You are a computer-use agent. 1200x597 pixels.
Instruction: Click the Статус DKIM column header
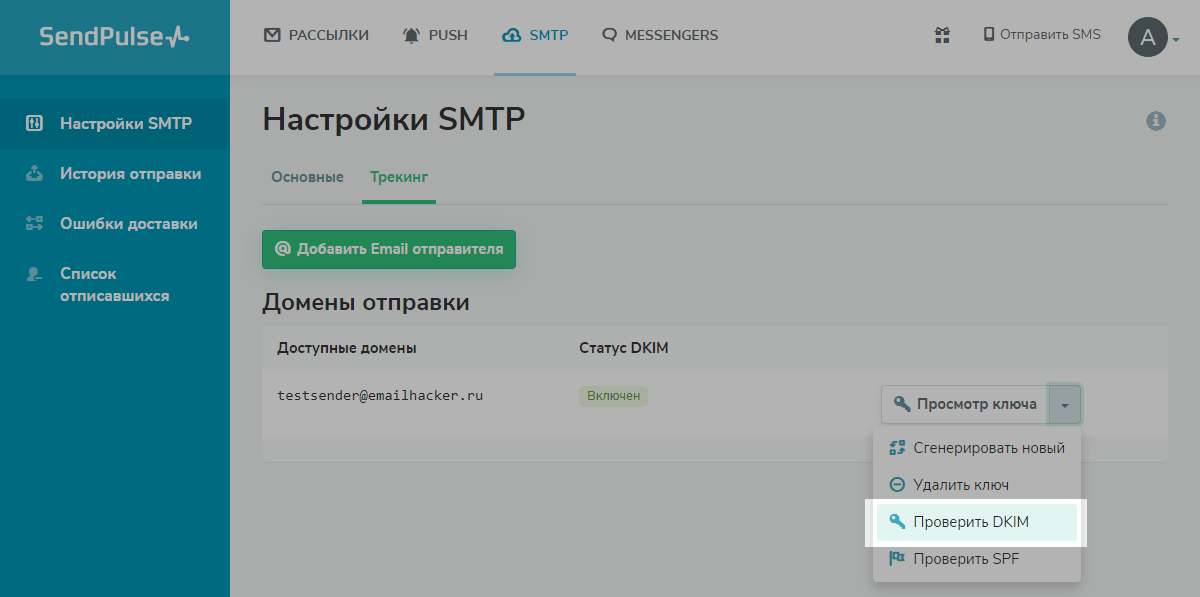[624, 348]
